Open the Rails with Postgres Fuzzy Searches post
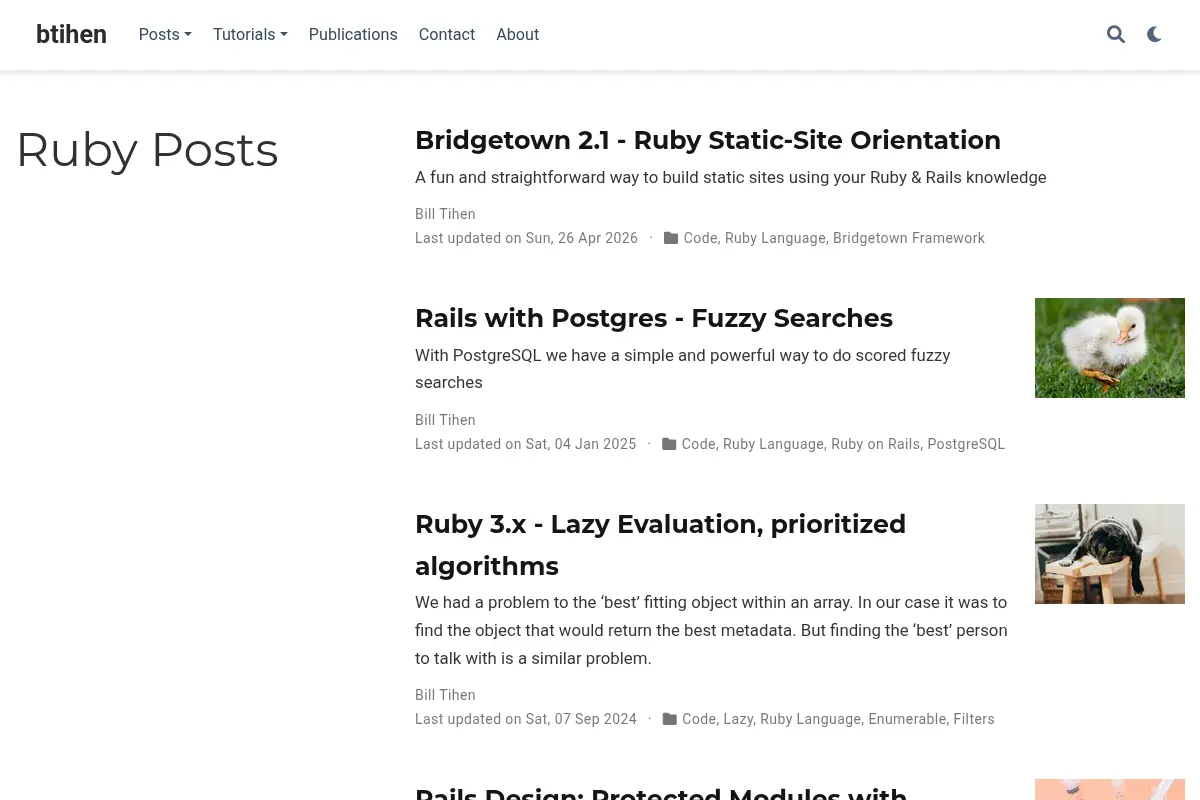 click(654, 318)
